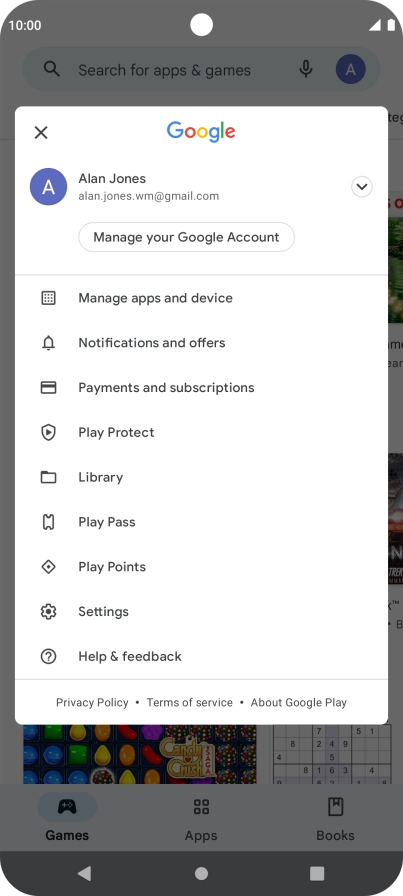Open the Terms of service link

tap(190, 702)
